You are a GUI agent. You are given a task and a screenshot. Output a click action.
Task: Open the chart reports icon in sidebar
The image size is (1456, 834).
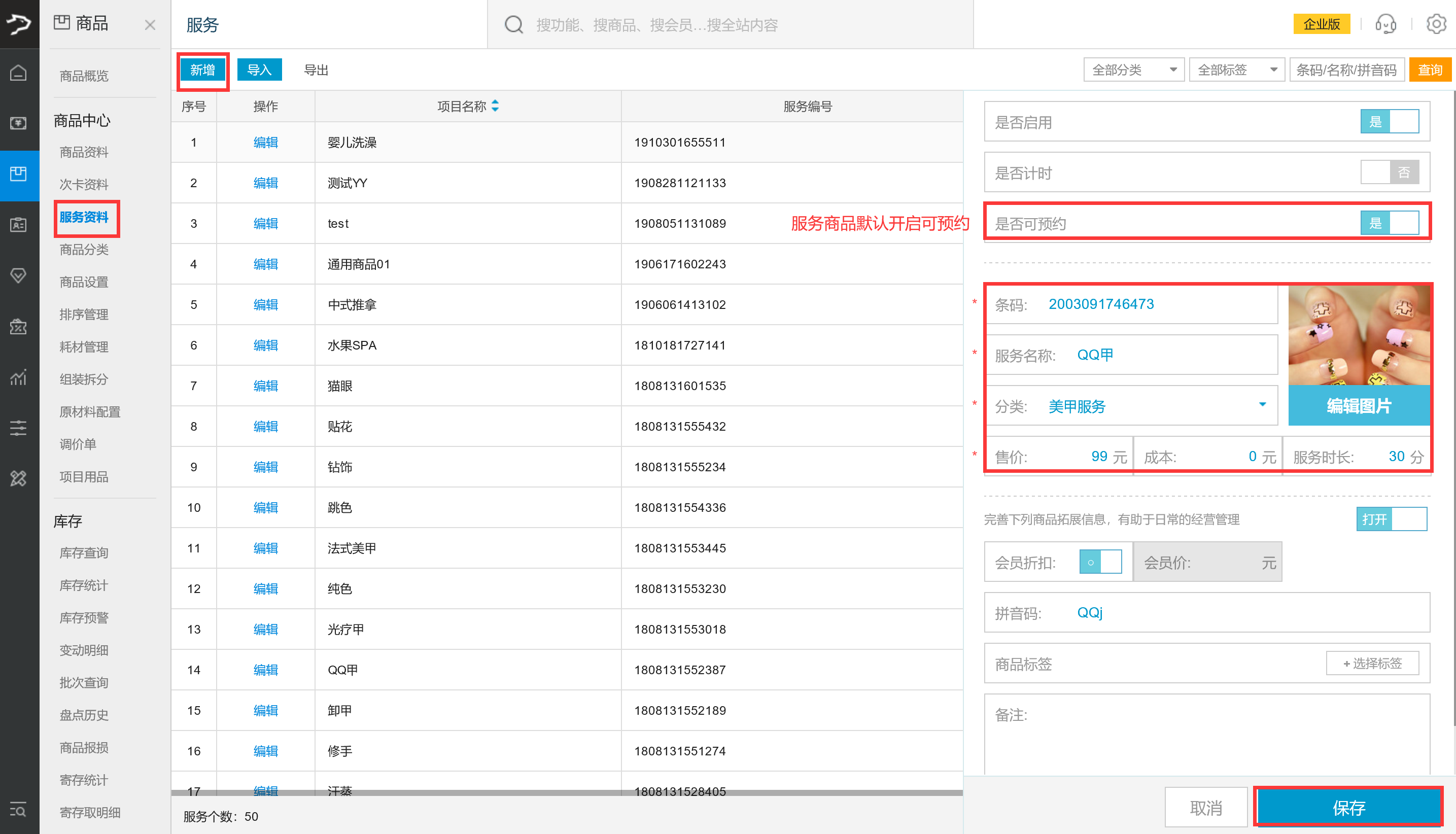18,377
